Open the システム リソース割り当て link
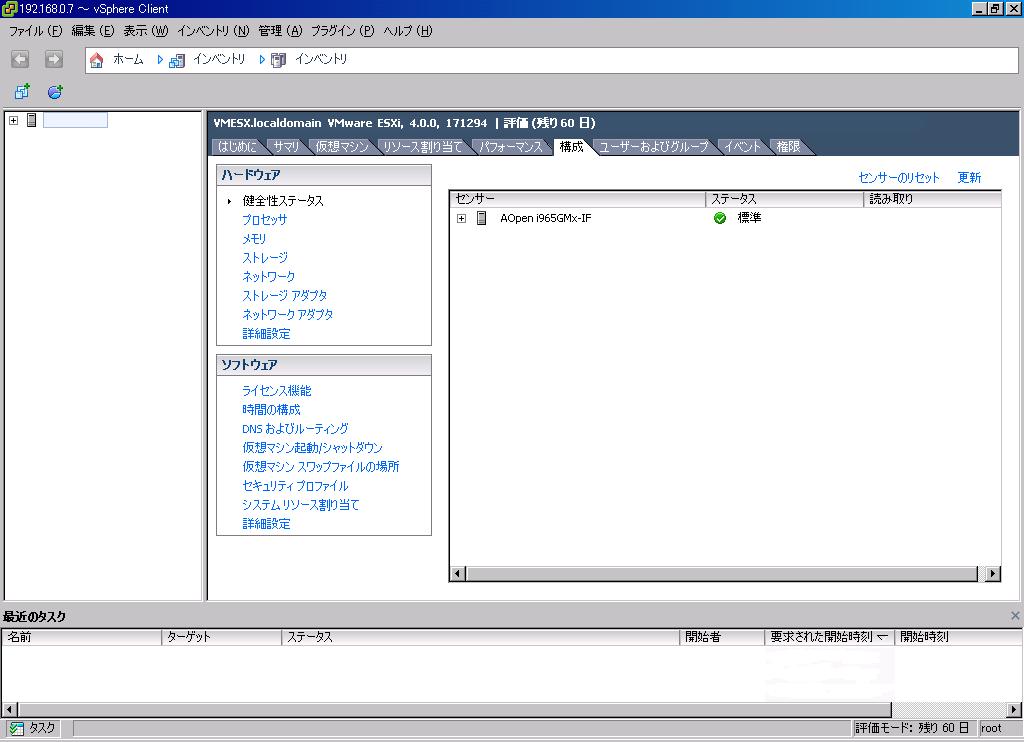The image size is (1024, 742). [301, 505]
